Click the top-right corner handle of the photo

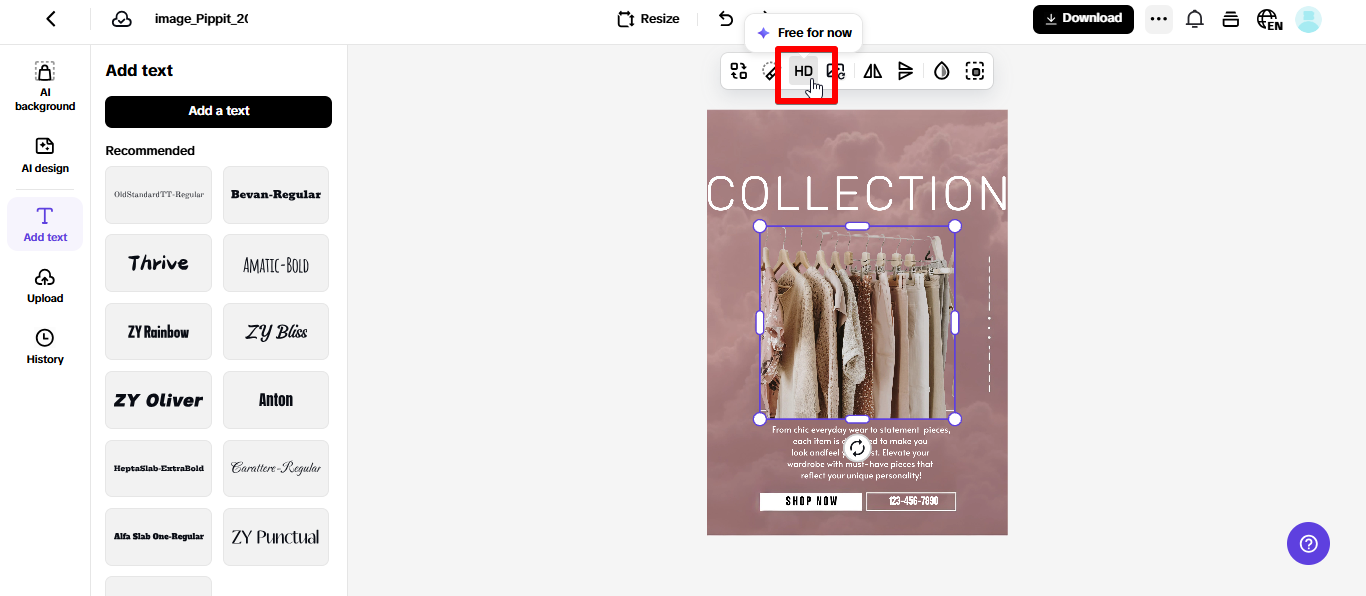pyautogui.click(x=955, y=227)
